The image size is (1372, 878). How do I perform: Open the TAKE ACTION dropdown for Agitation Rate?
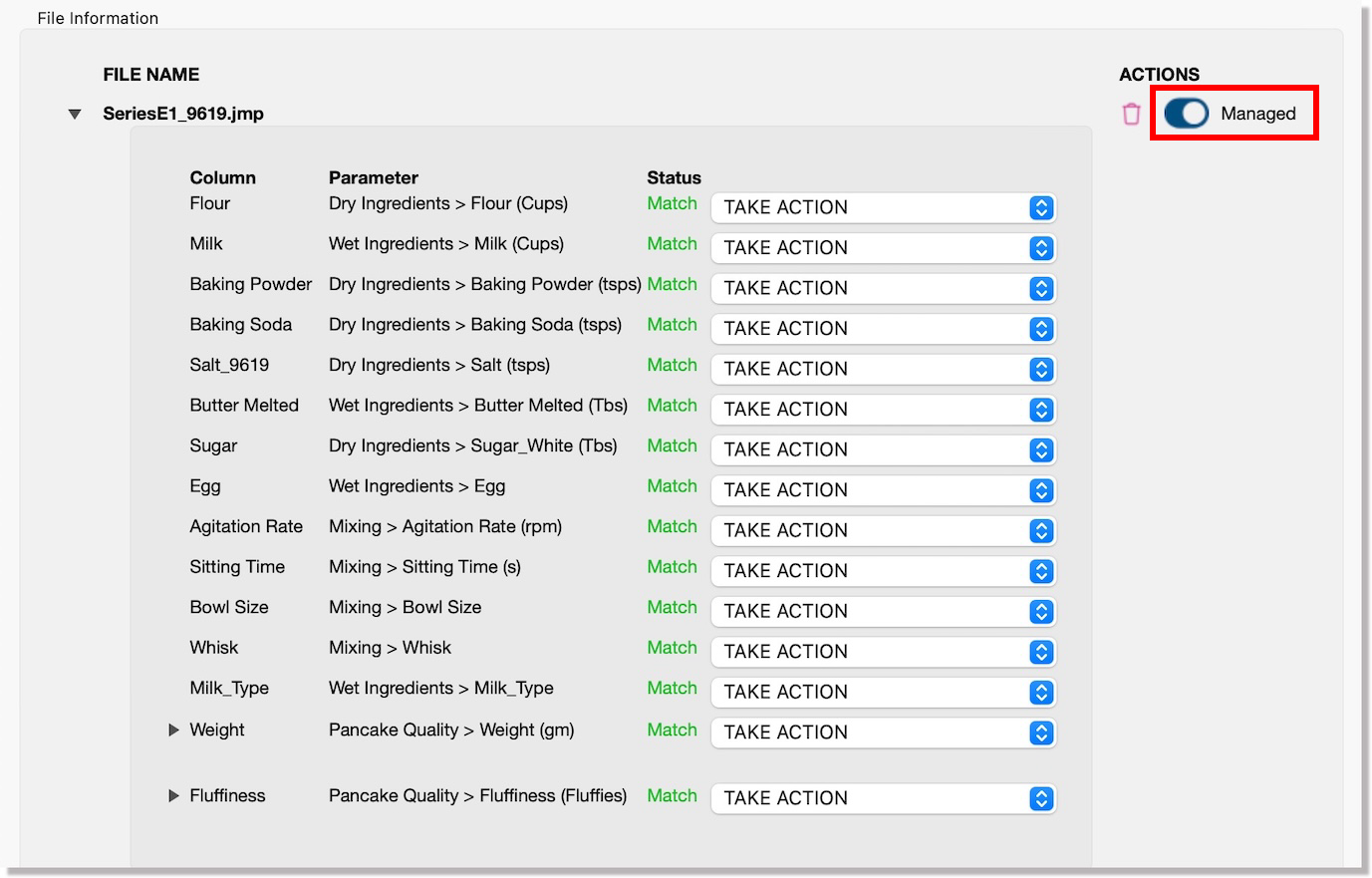click(867, 530)
